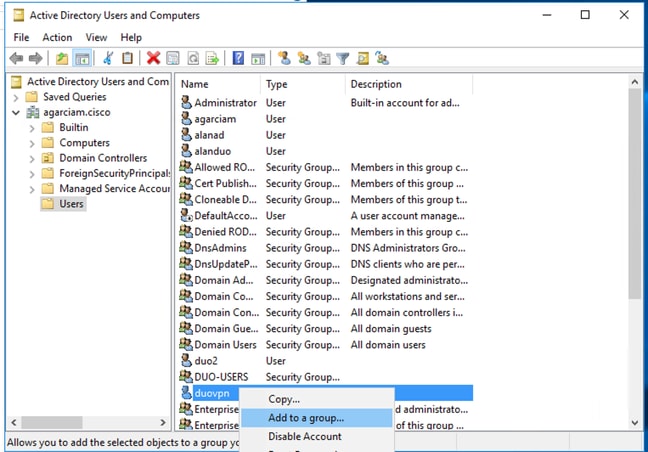The image size is (648, 452).
Task: Click the tree pane scroll right arrow
Action: point(163,422)
